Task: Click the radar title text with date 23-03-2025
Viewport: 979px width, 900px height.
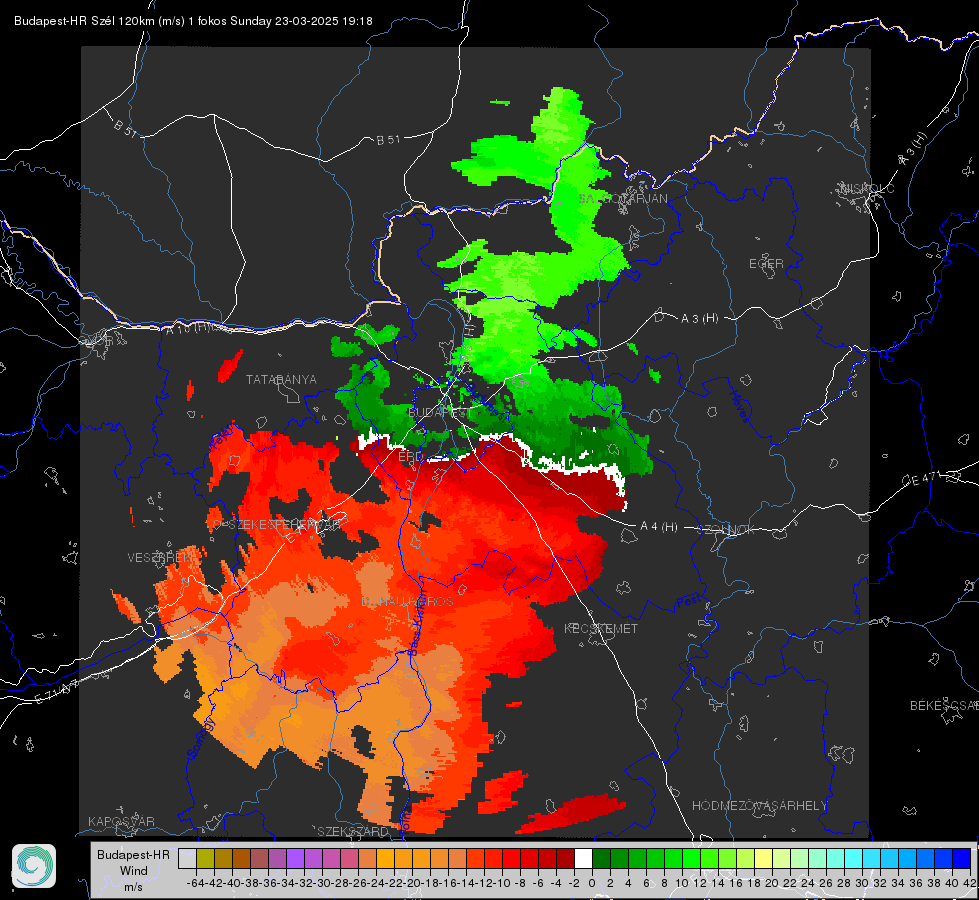Action: coord(193,21)
